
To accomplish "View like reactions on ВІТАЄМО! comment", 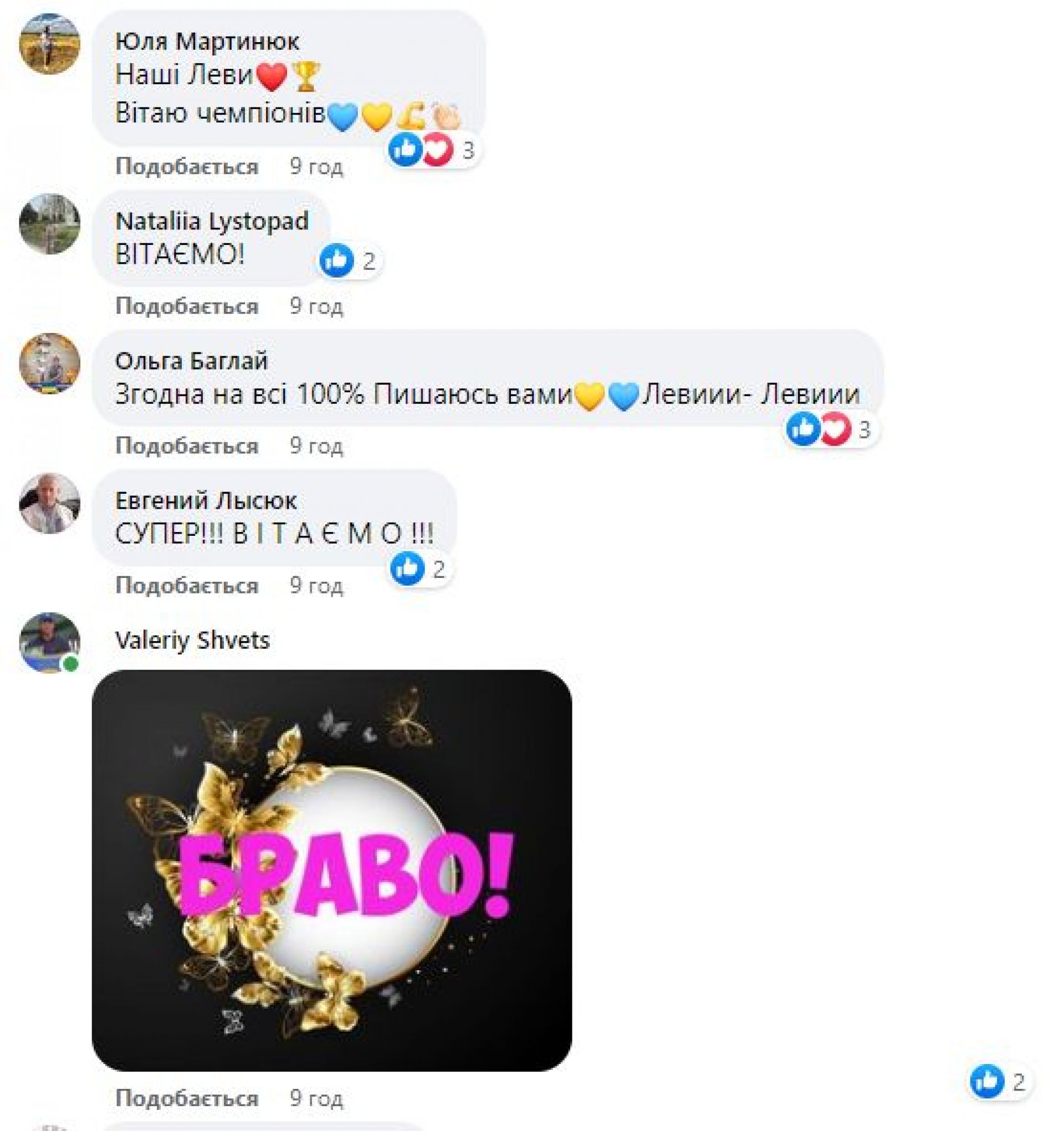I will pos(349,260).
